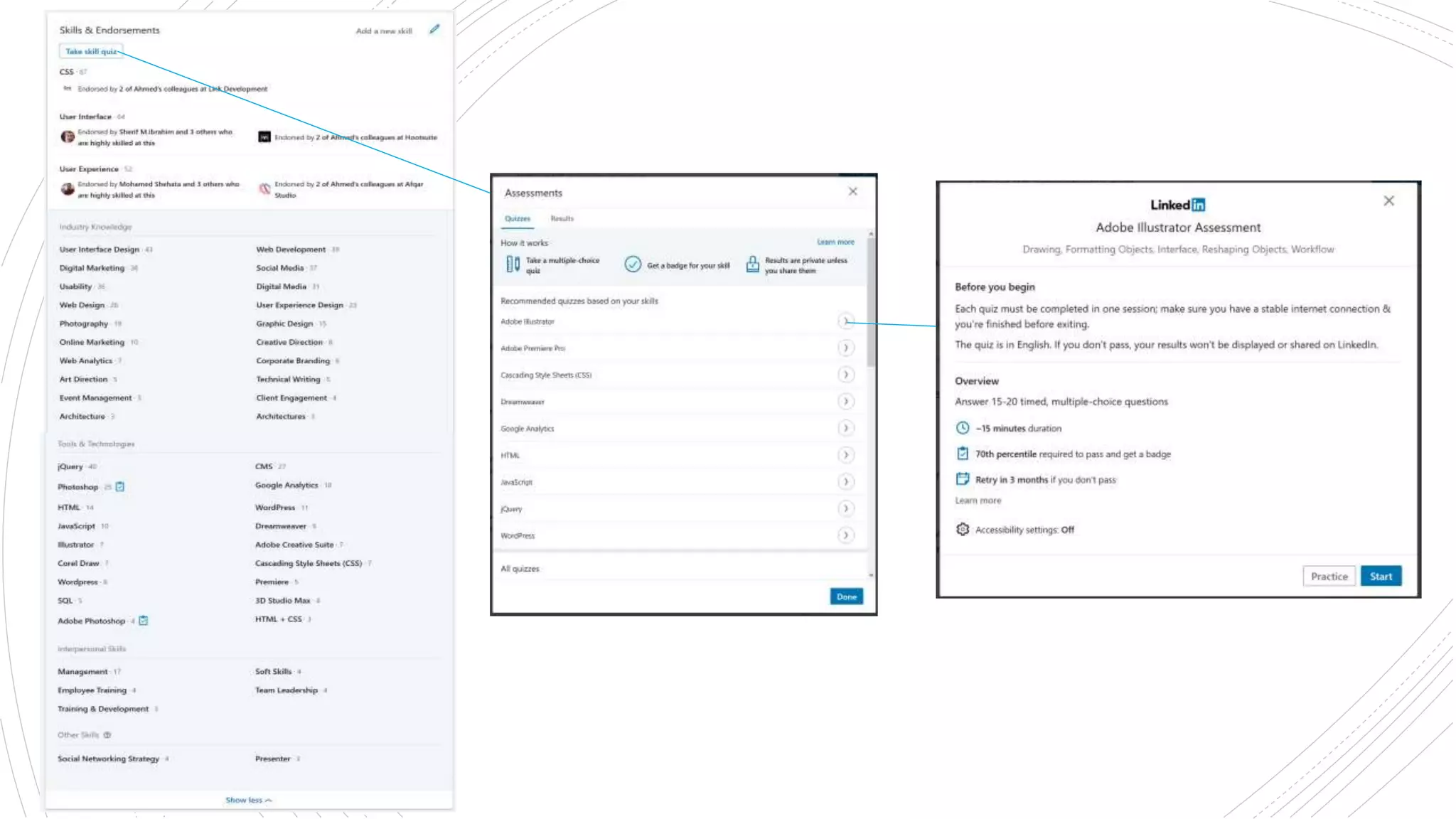Click the accessibility settings gear icon
Image resolution: width=1456 pixels, height=819 pixels.
[962, 530]
